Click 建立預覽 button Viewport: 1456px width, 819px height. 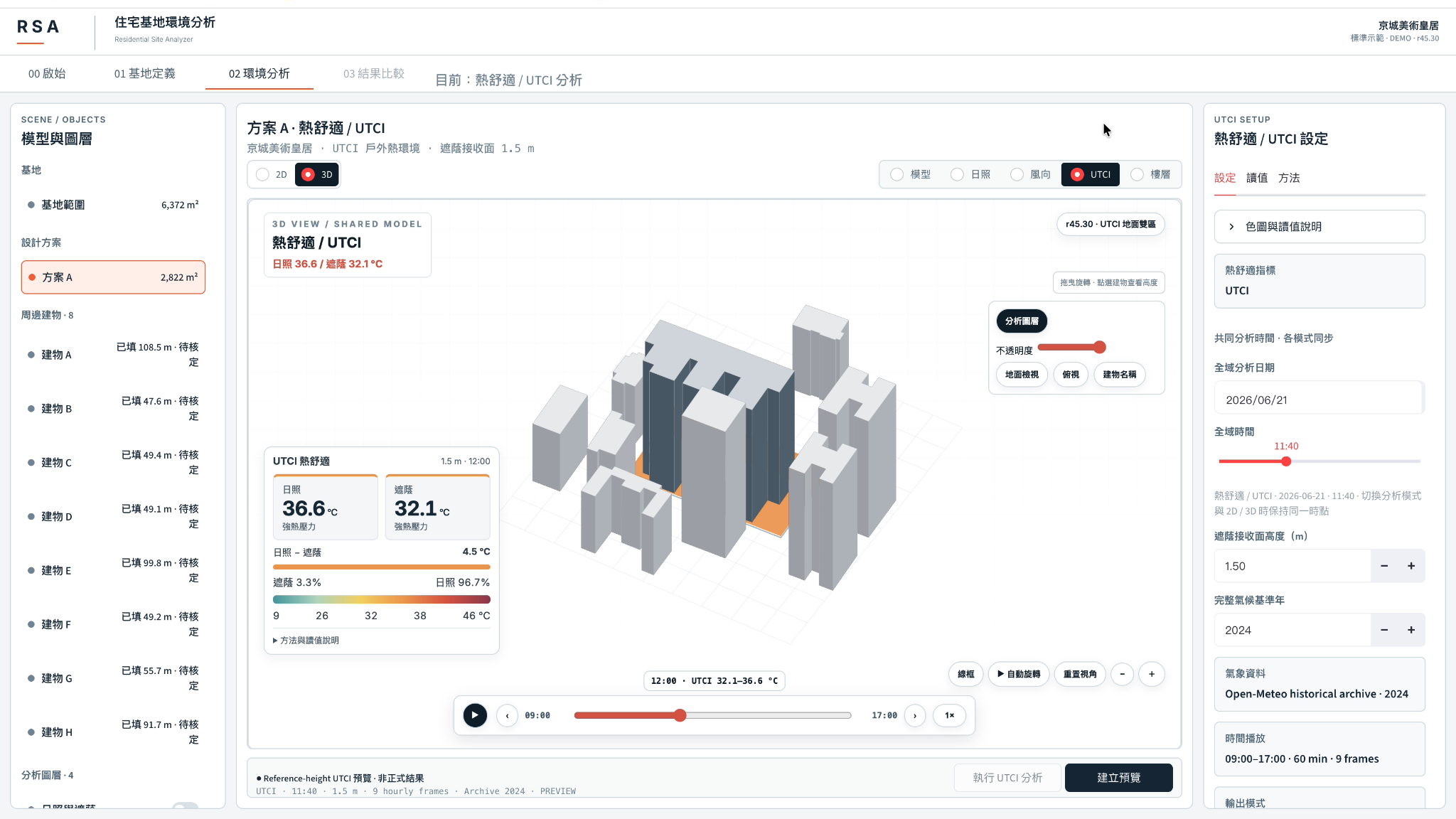pyautogui.click(x=1119, y=778)
